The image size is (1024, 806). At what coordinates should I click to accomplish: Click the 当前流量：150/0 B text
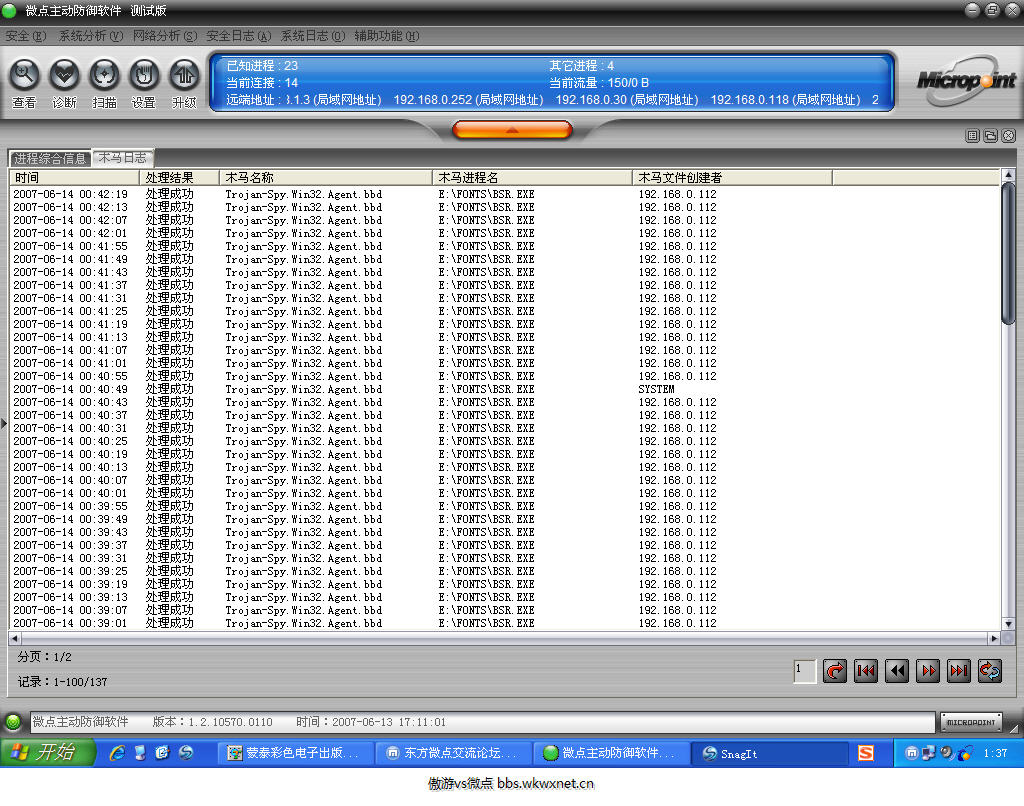pos(599,83)
